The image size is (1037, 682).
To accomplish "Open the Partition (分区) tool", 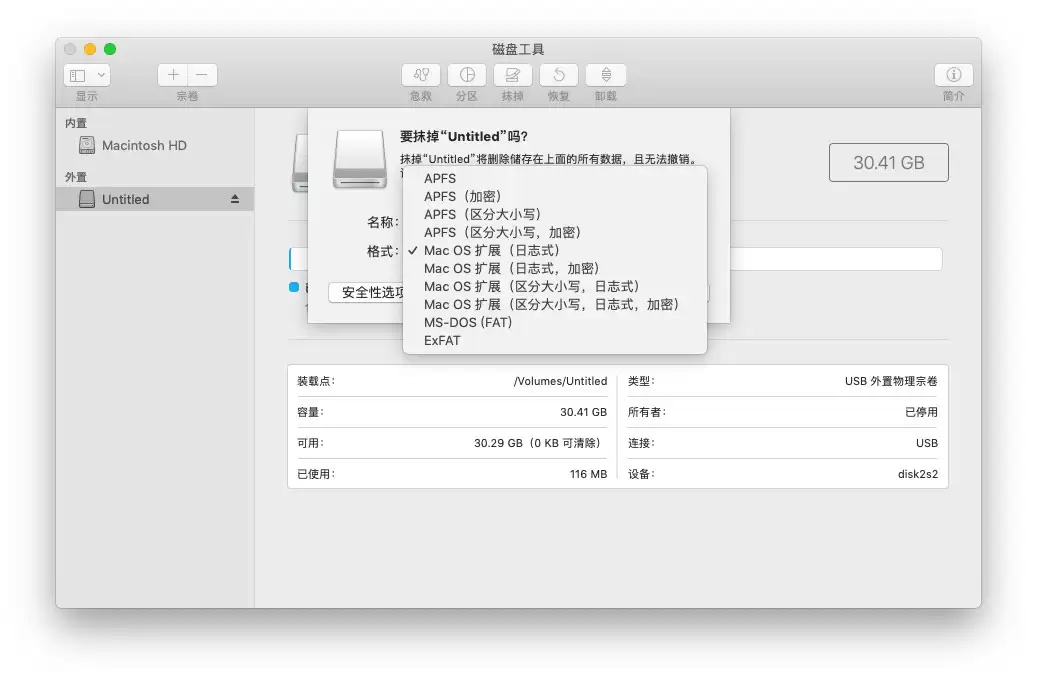I will [467, 75].
